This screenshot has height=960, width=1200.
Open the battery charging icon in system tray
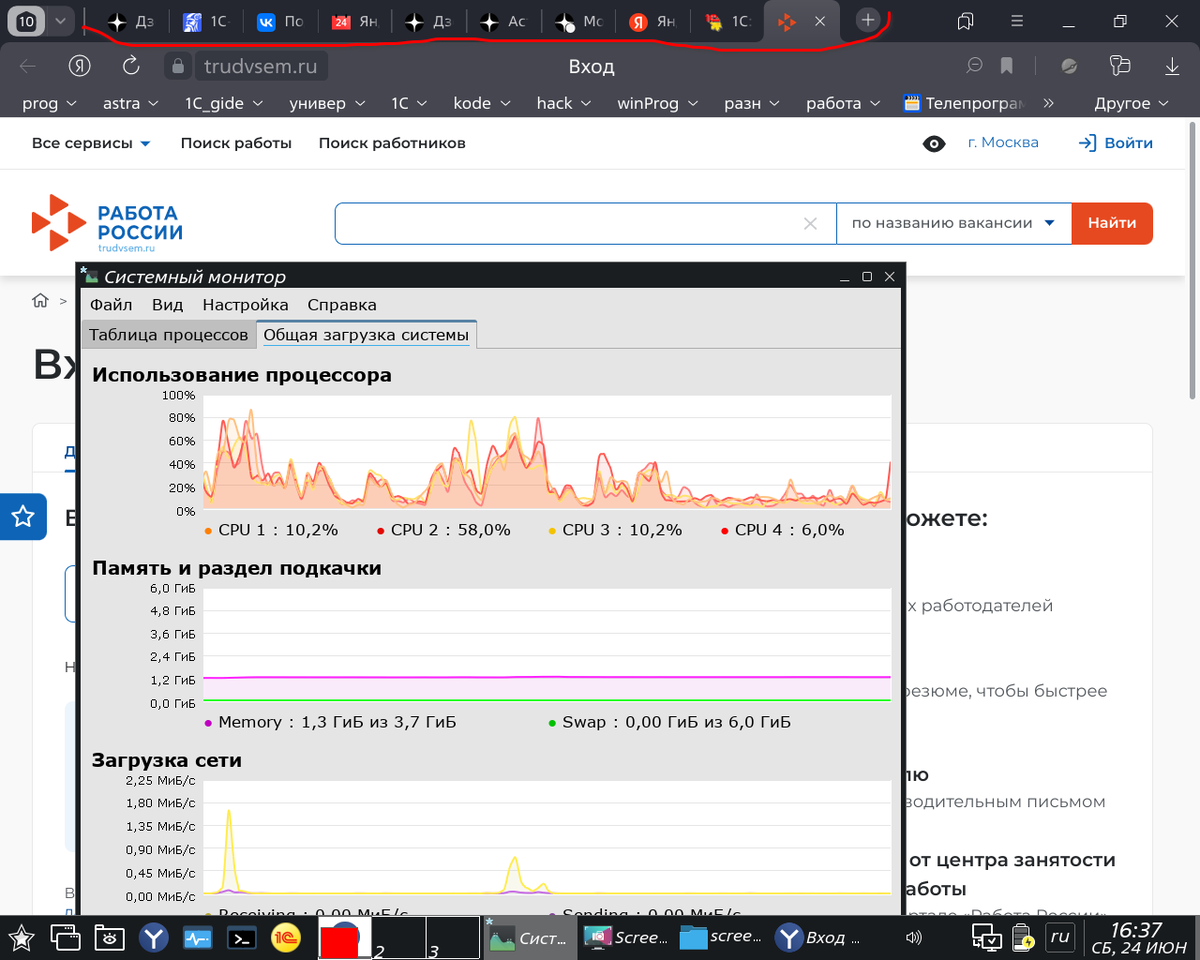click(1023, 938)
